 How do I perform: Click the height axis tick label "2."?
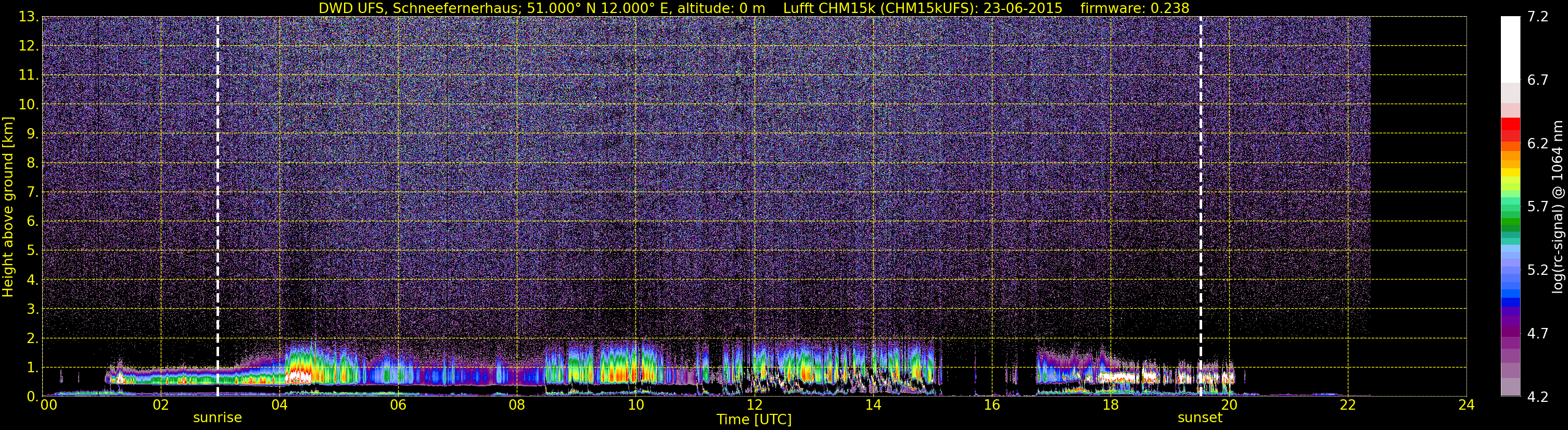(x=32, y=339)
